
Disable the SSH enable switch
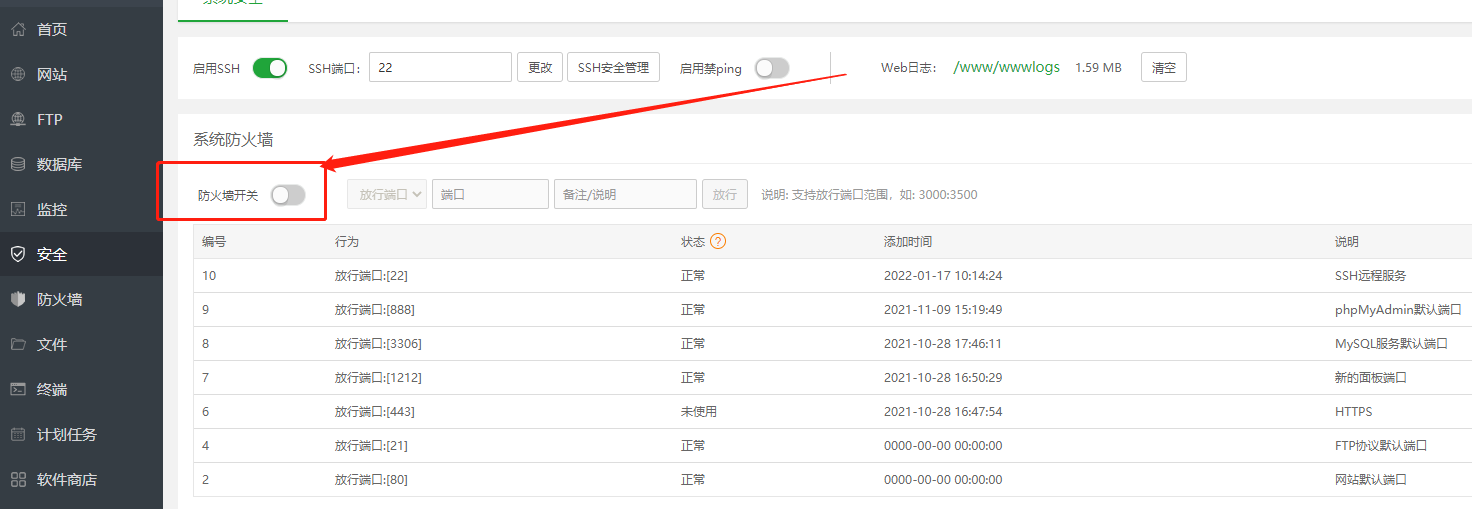point(270,68)
